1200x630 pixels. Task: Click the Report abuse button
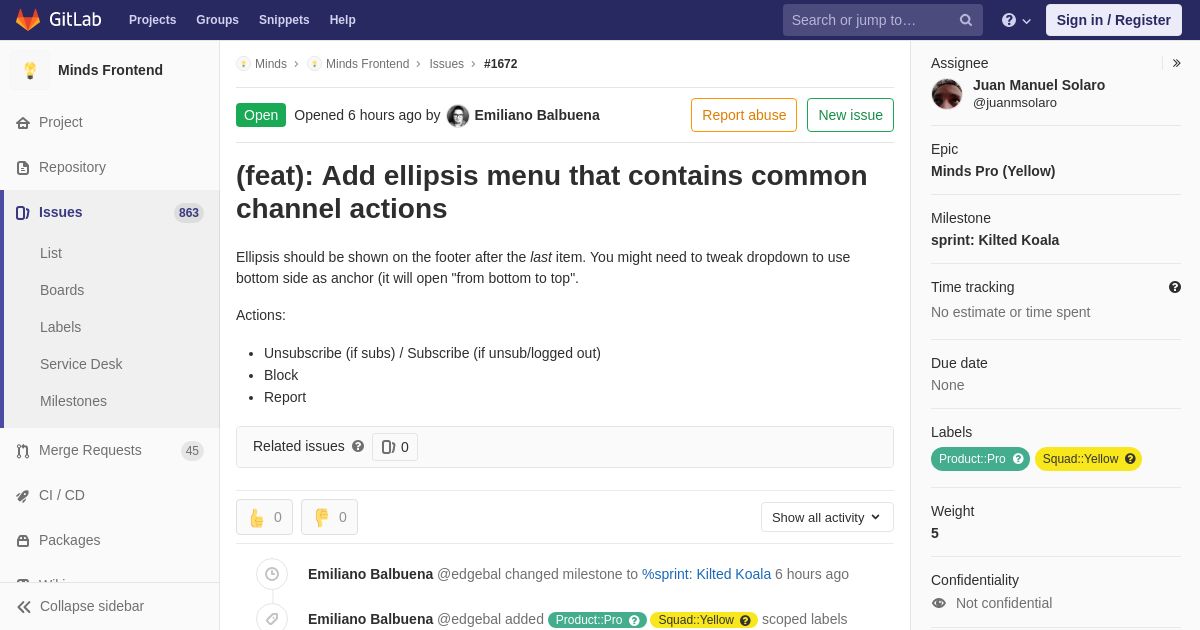click(744, 115)
